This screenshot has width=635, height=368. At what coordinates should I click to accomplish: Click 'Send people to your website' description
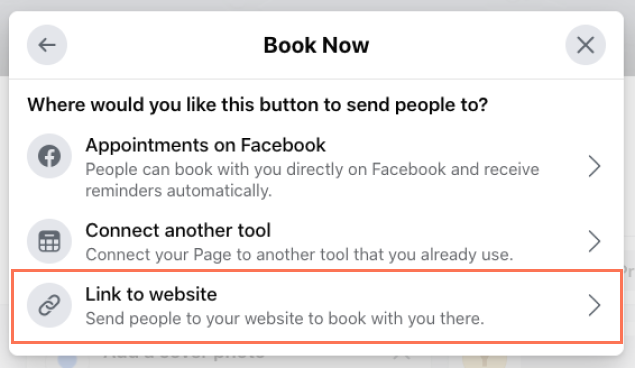285,319
